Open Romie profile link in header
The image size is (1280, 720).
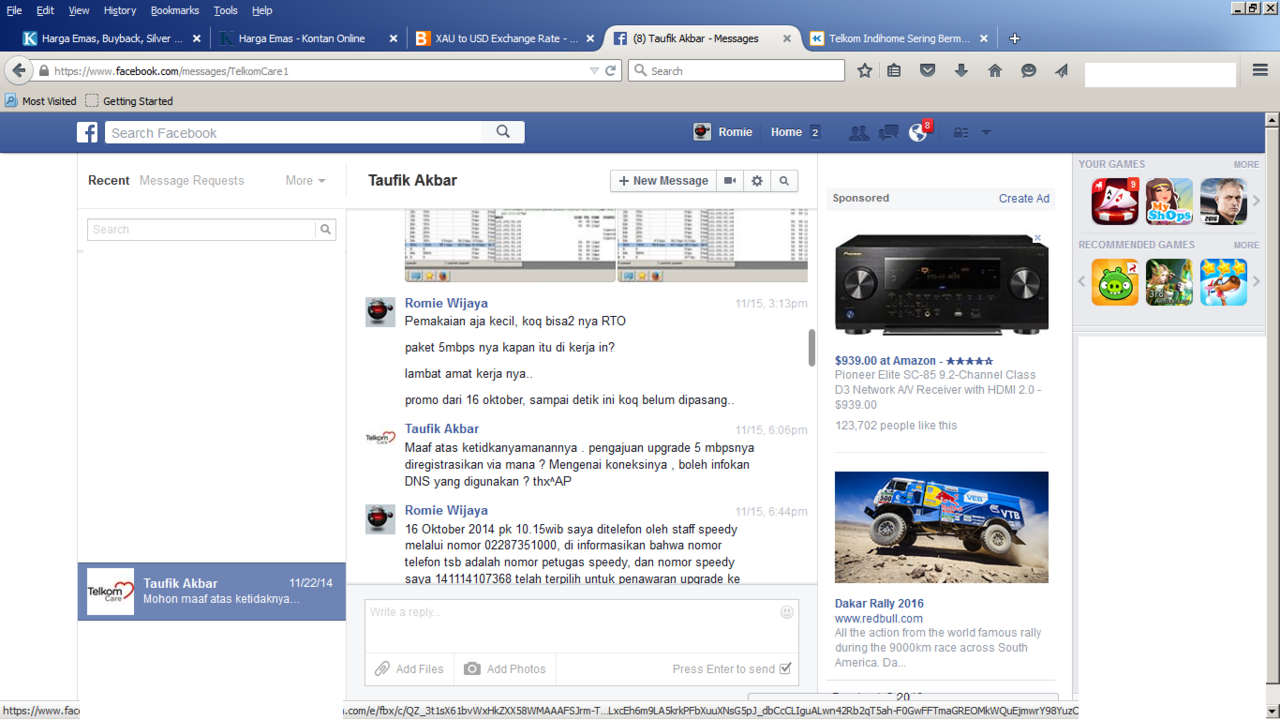click(723, 132)
